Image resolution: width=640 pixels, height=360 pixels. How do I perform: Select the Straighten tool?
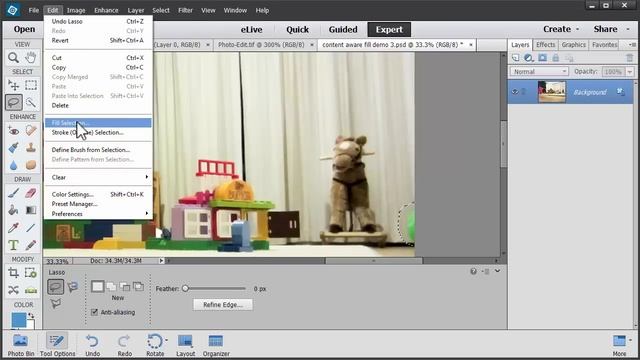[31, 290]
